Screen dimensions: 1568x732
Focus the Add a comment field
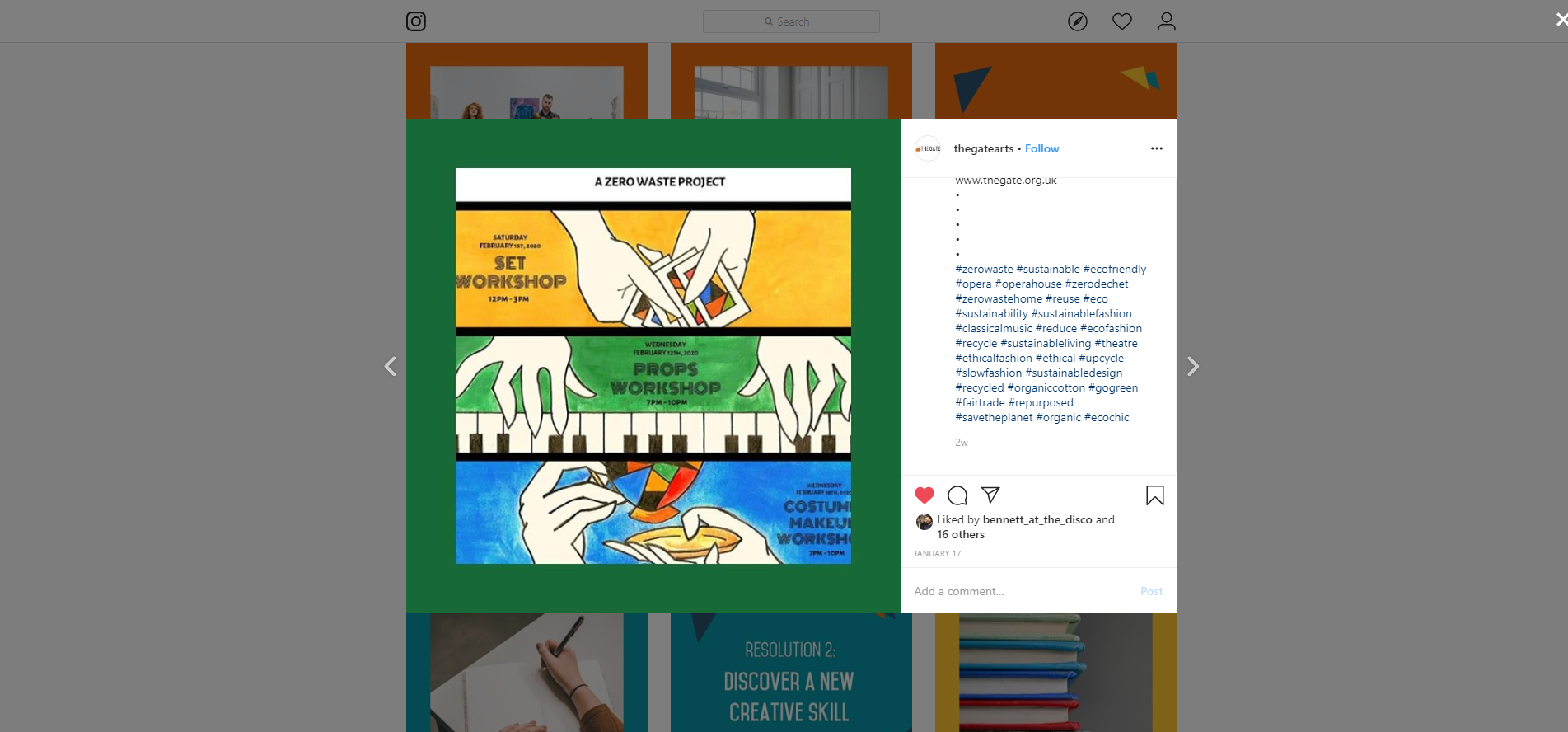1022,591
